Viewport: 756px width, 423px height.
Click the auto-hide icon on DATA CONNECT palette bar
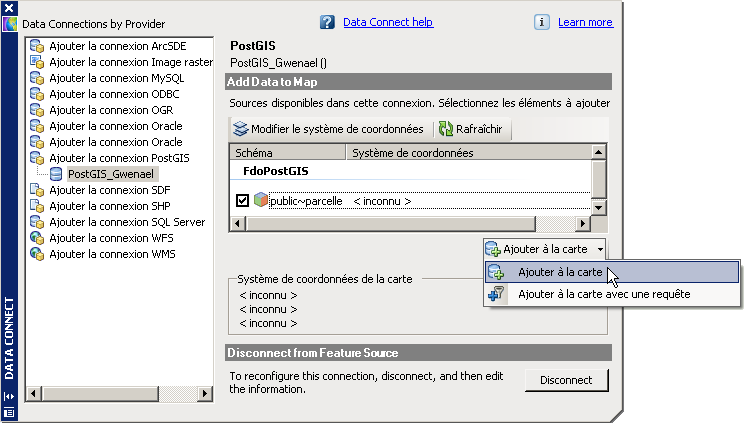point(9,396)
